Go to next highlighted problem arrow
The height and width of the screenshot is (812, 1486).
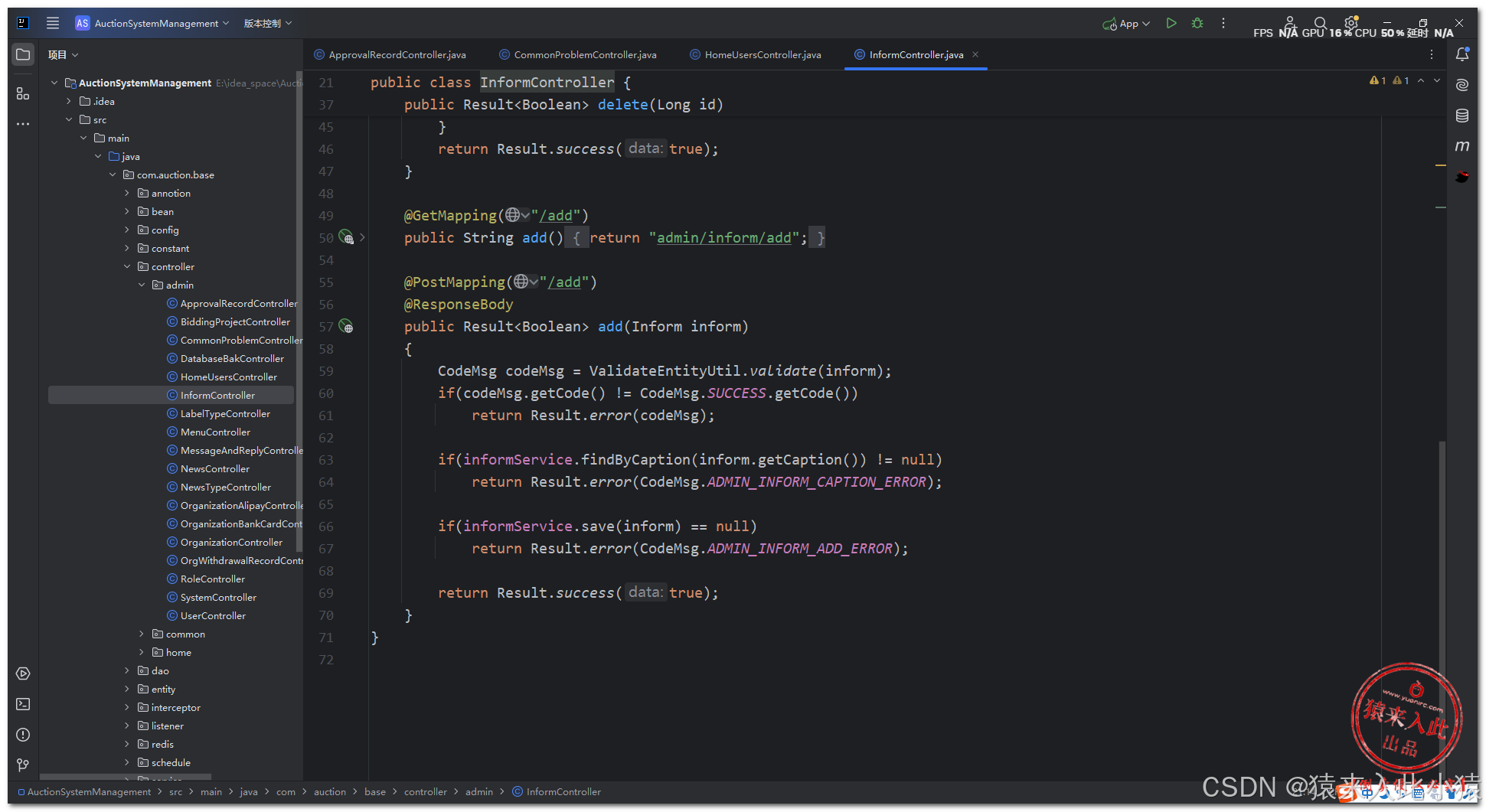(x=1438, y=80)
